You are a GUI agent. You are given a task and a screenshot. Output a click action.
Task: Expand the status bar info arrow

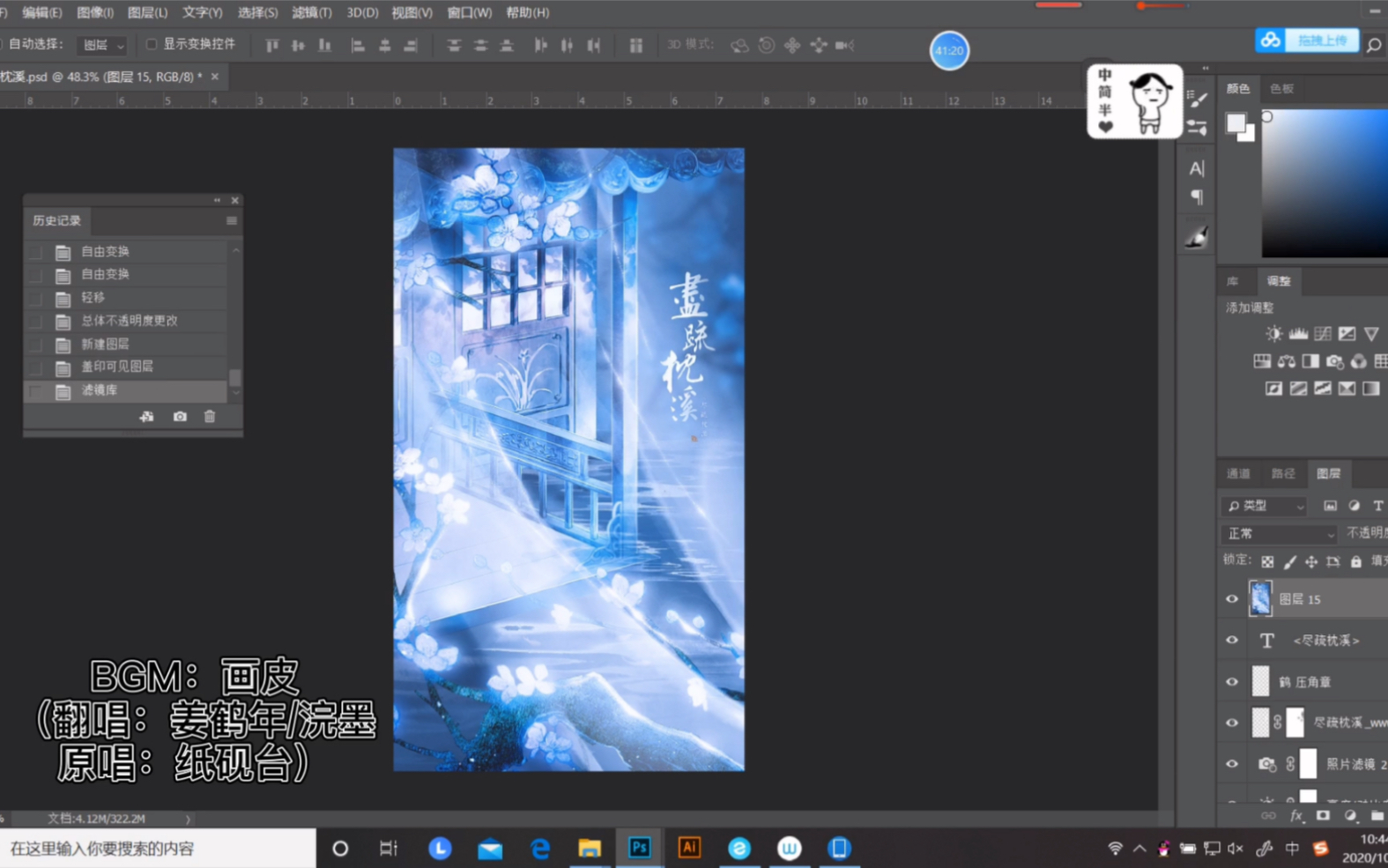click(x=188, y=819)
